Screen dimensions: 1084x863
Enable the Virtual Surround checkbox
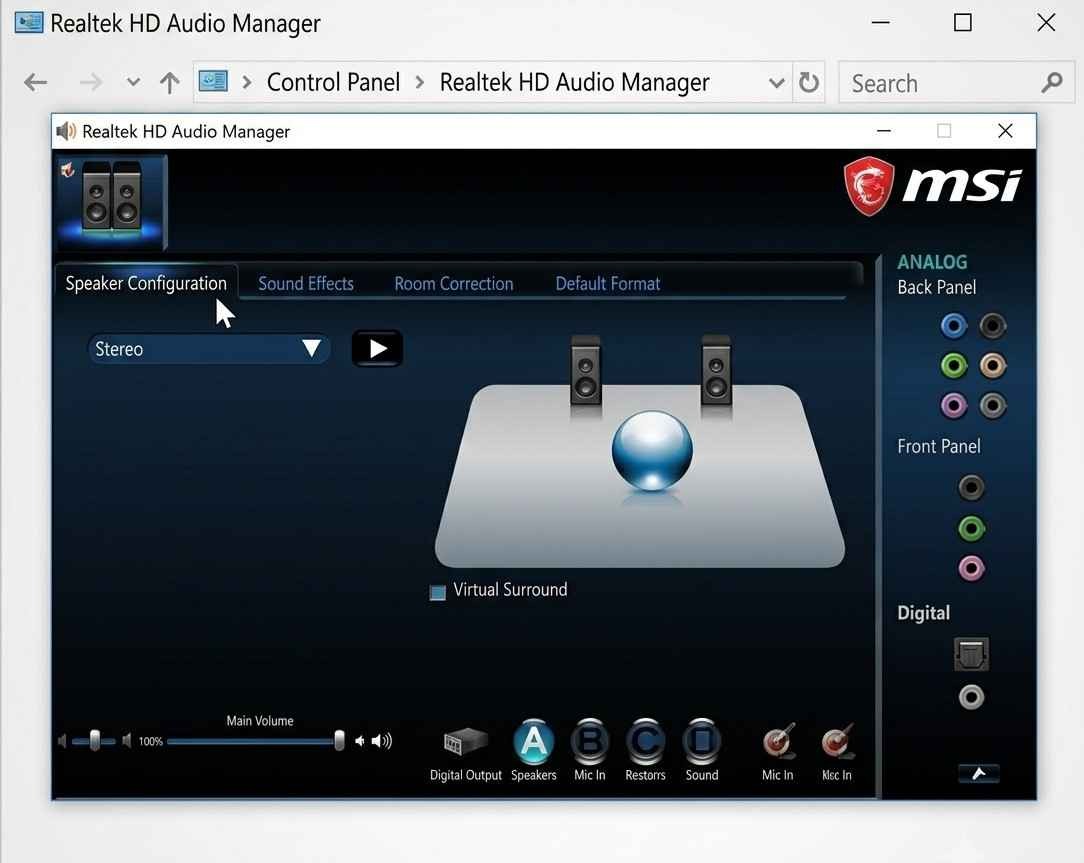(438, 593)
